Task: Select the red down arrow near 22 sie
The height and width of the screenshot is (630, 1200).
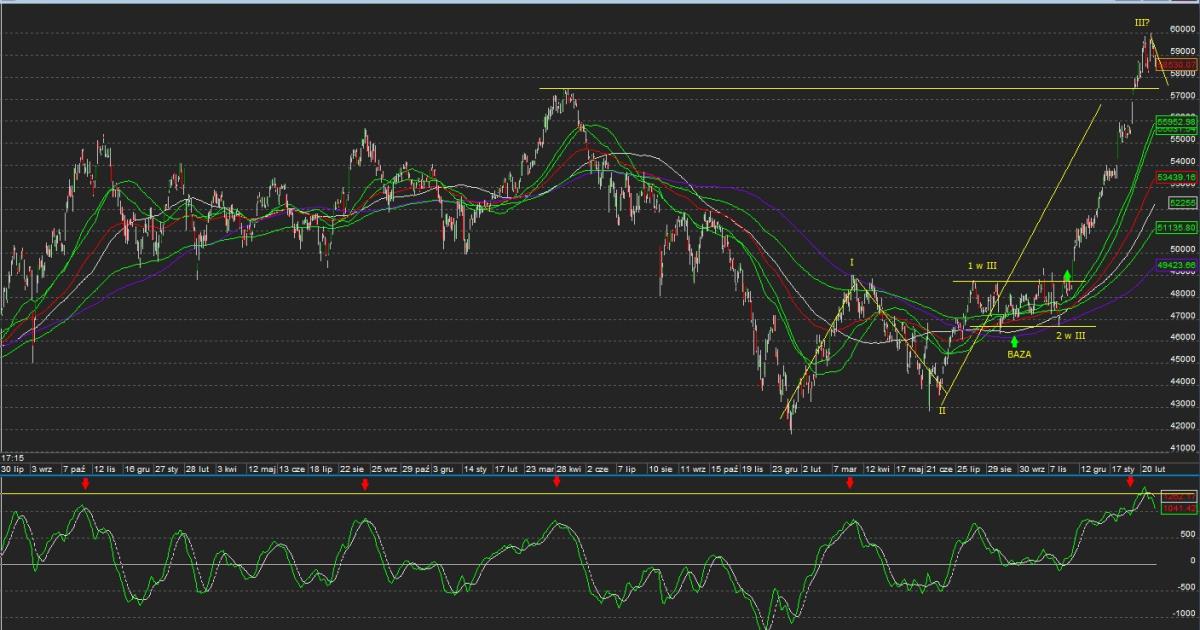Action: click(x=365, y=484)
